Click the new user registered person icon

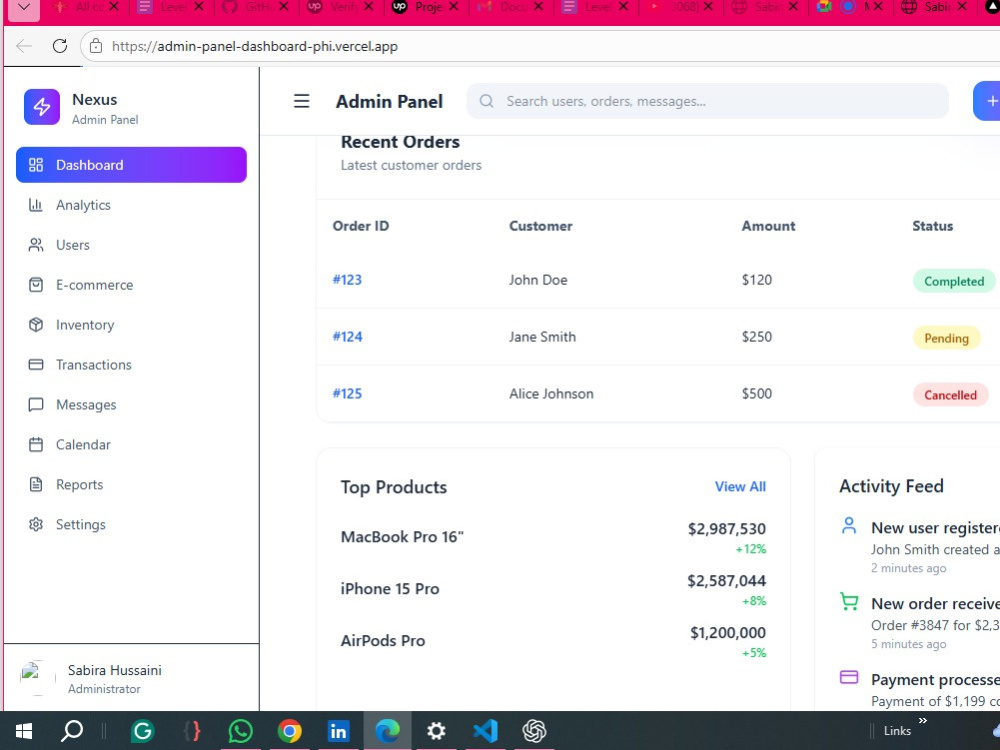[x=849, y=526]
